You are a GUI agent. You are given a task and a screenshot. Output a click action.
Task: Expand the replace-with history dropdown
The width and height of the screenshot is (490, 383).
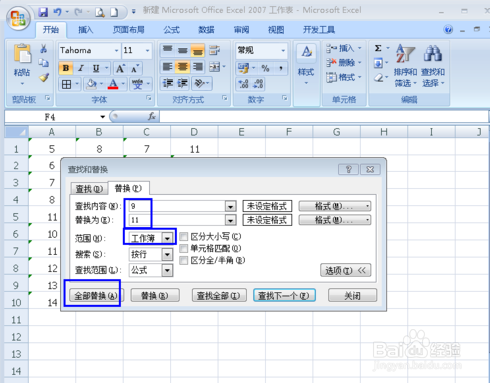230,220
